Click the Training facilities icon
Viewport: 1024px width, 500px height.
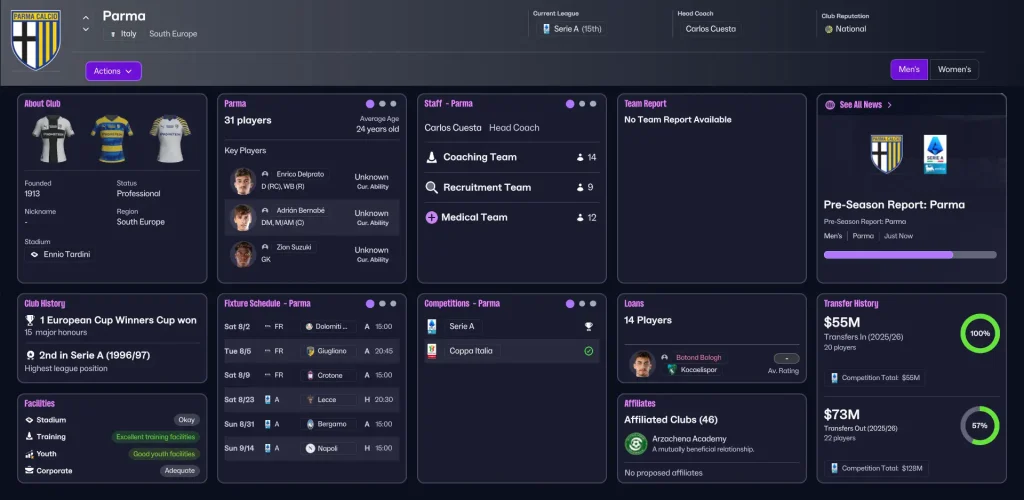click(x=29, y=437)
